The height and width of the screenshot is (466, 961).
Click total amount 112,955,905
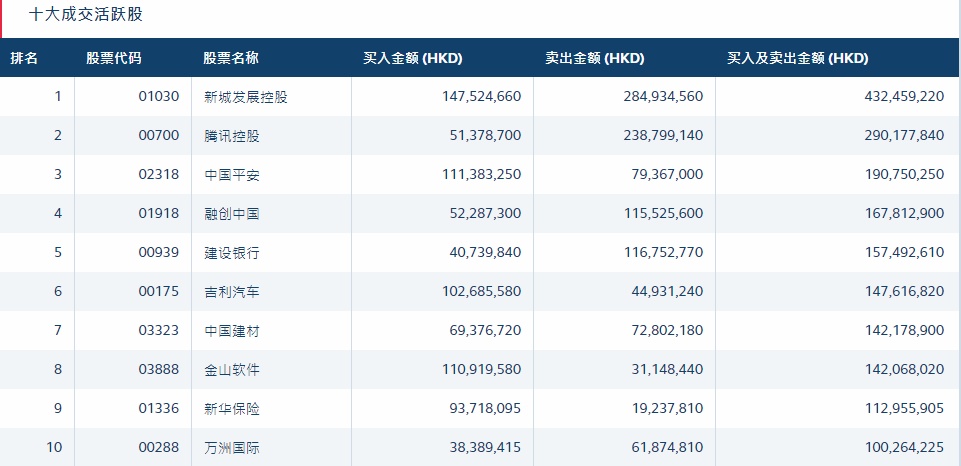pos(905,408)
